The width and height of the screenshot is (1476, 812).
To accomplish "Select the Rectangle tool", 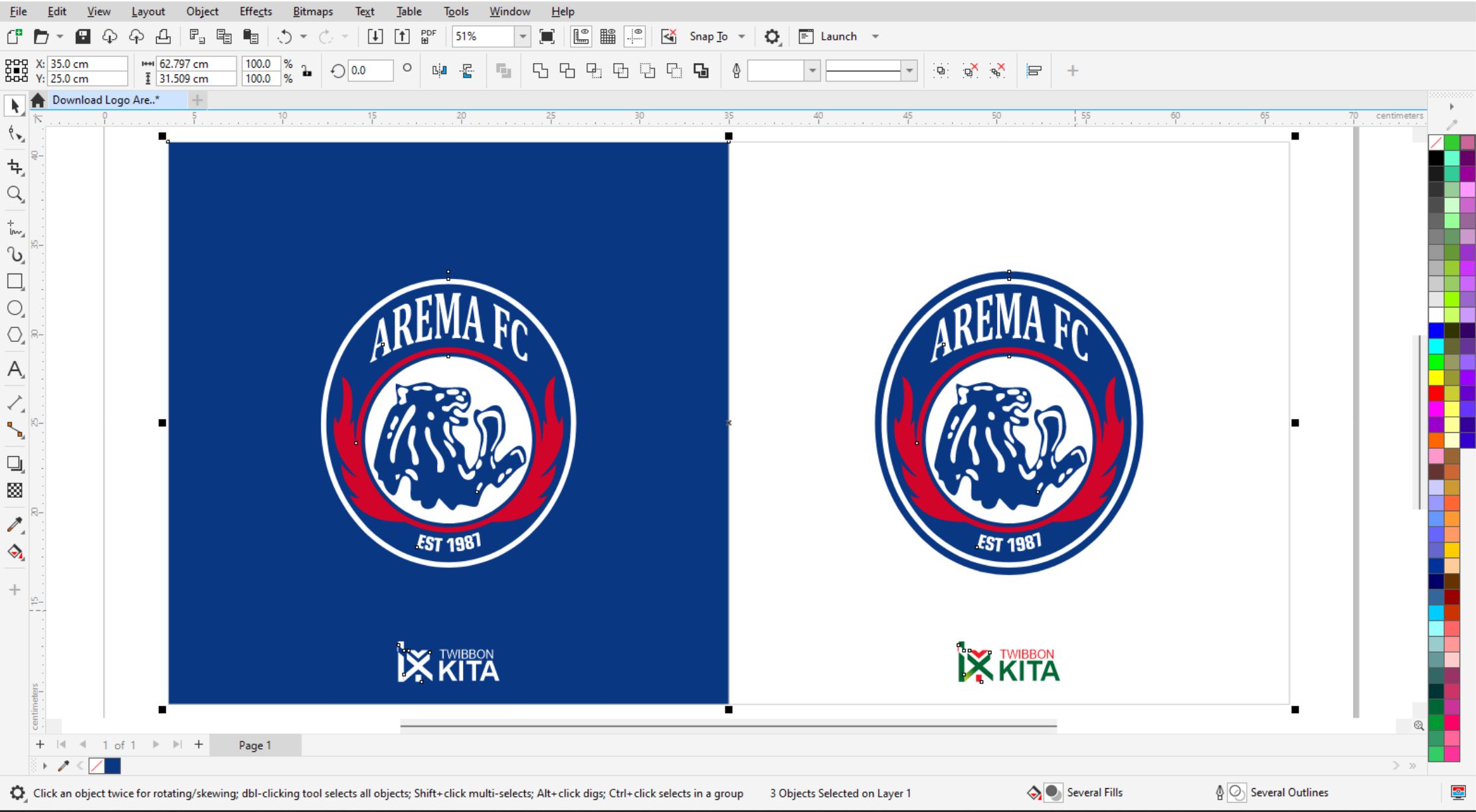I will [x=15, y=282].
